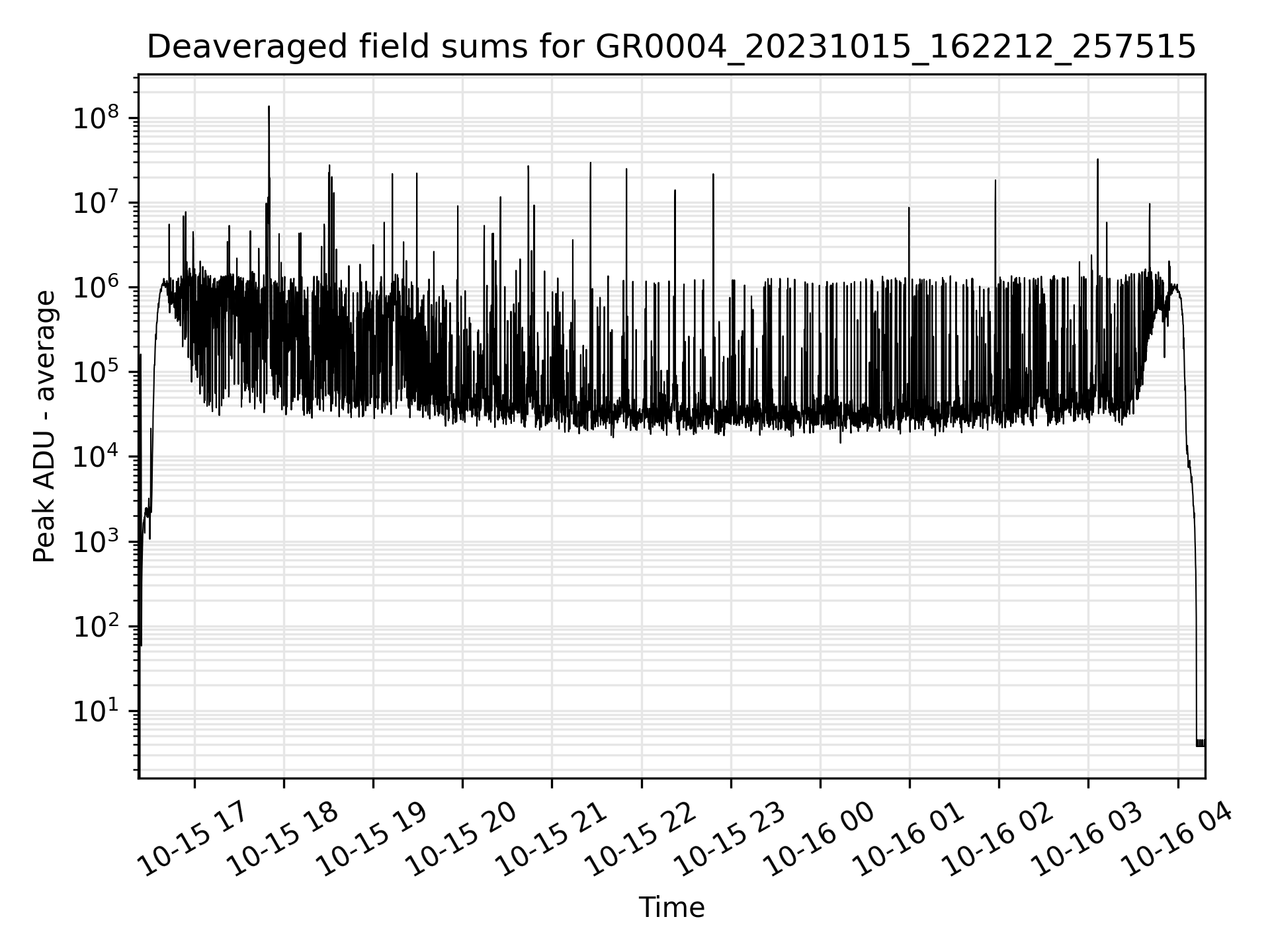Click the y-axis tick label 10^6
Image resolution: width=1270 pixels, height=952 pixels.
[x=95, y=287]
